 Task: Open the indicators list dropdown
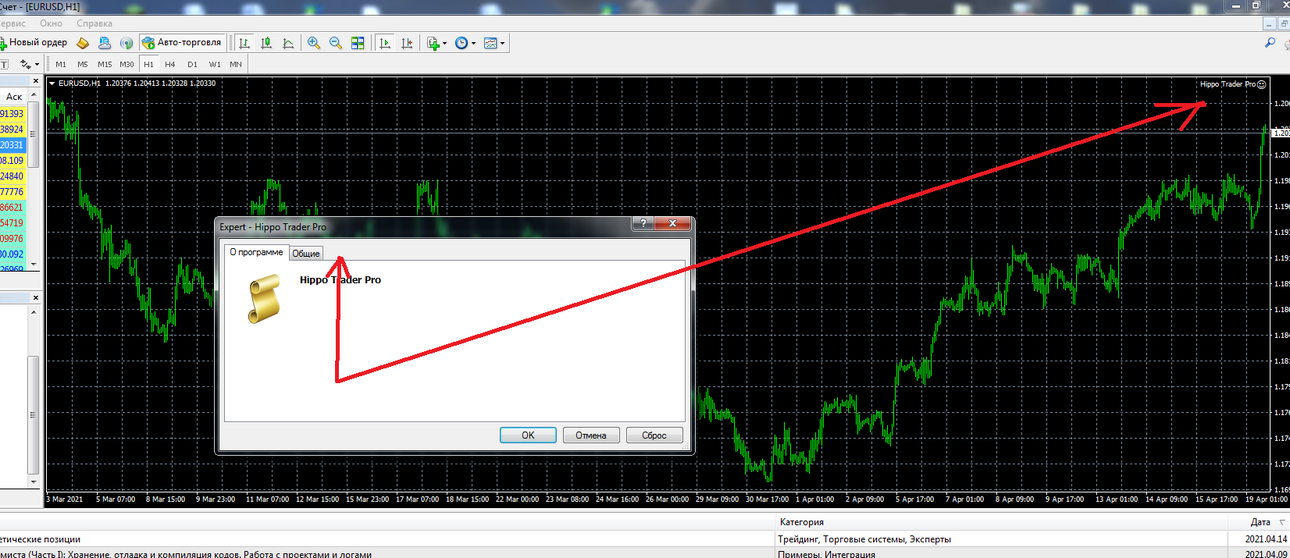pos(436,43)
